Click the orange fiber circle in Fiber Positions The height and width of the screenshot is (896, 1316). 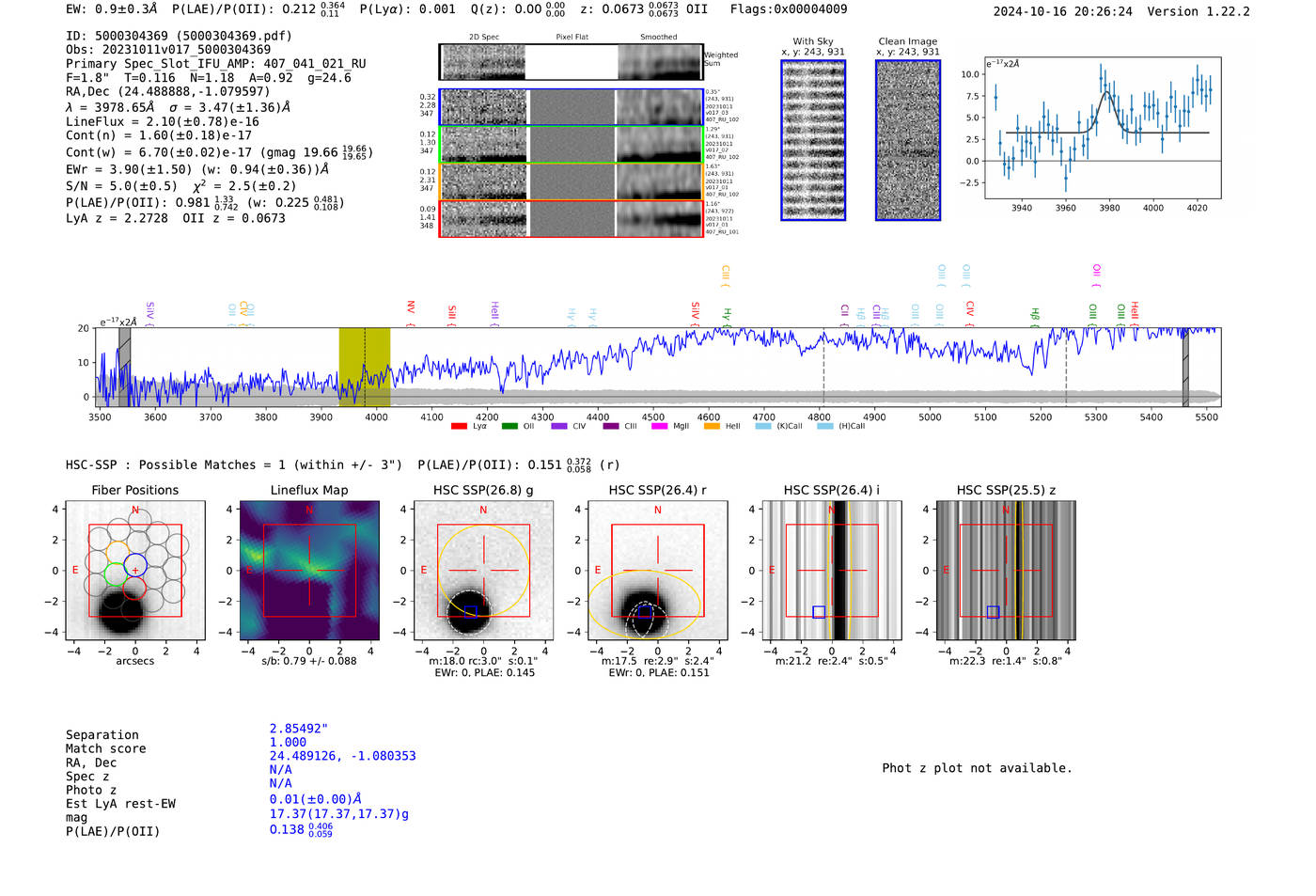tap(117, 551)
